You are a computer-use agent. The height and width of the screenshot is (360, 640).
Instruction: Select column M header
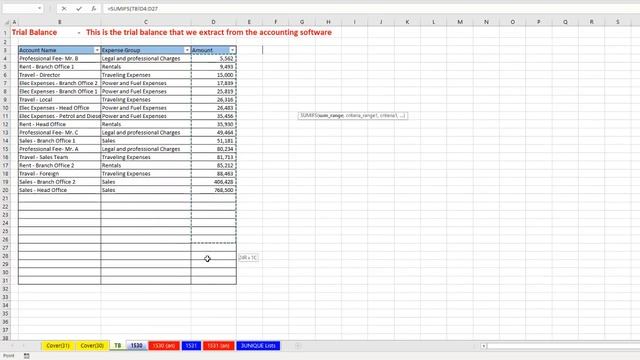[460, 22]
